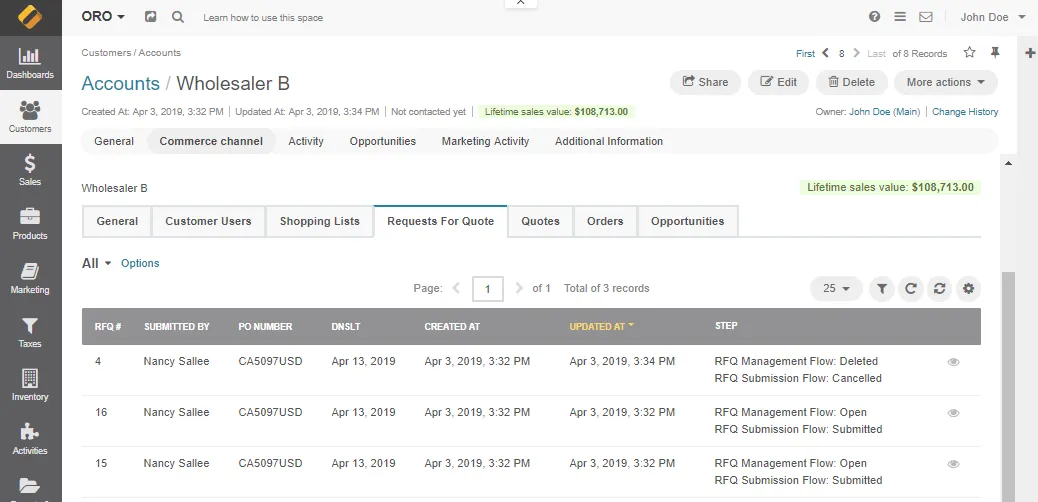
Task: Click the search magnifier icon in header
Action: (177, 17)
